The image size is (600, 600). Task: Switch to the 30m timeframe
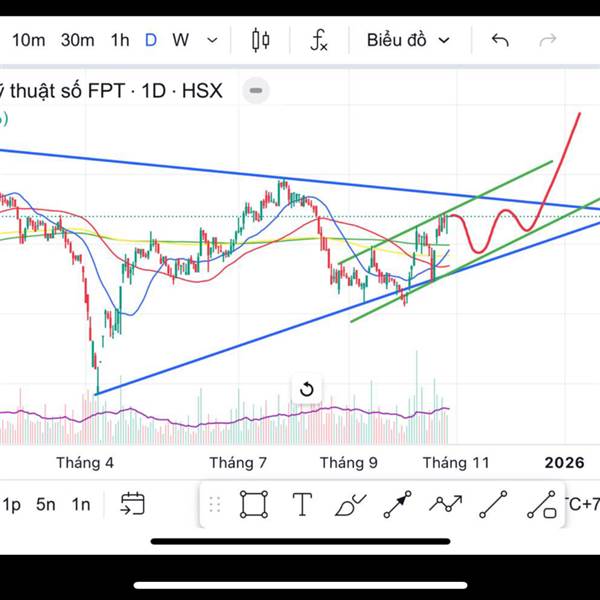77,40
